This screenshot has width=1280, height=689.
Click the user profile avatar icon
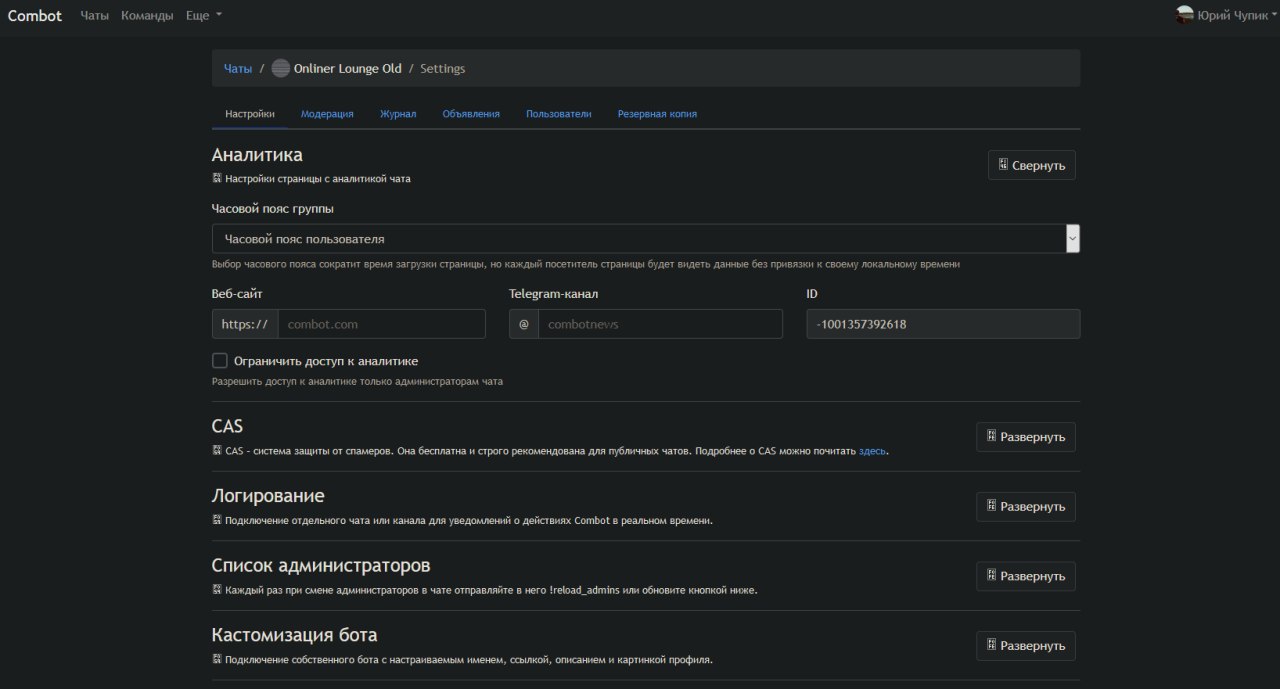click(x=1185, y=15)
